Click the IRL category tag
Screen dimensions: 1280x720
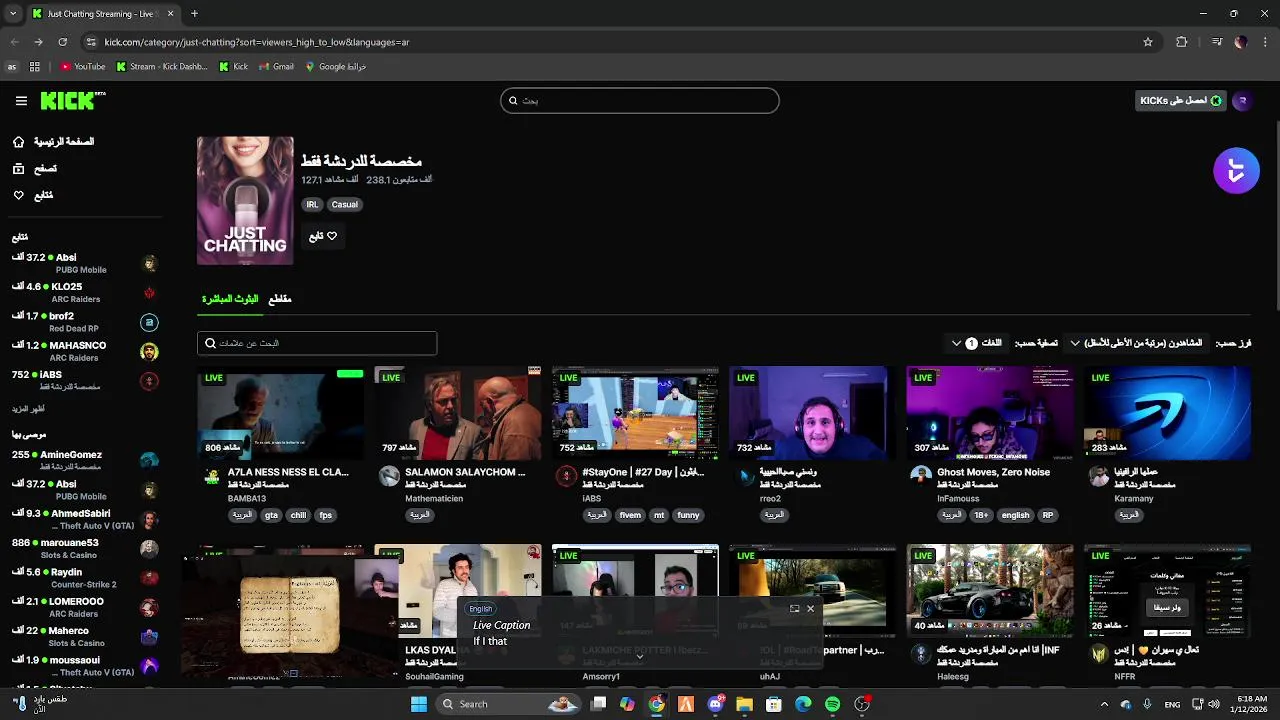point(312,204)
